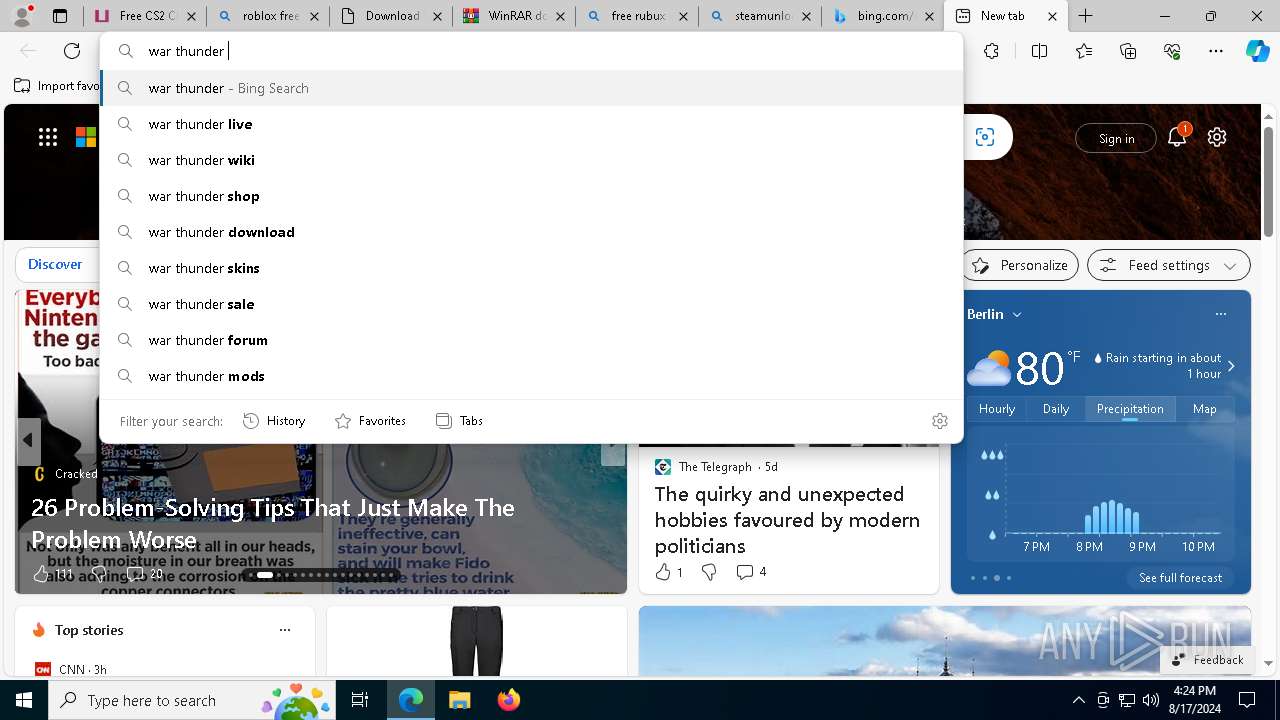Screen dimensions: 1280x720
Task: Open 26 Problem-Solving Tips article
Action: point(273,524)
